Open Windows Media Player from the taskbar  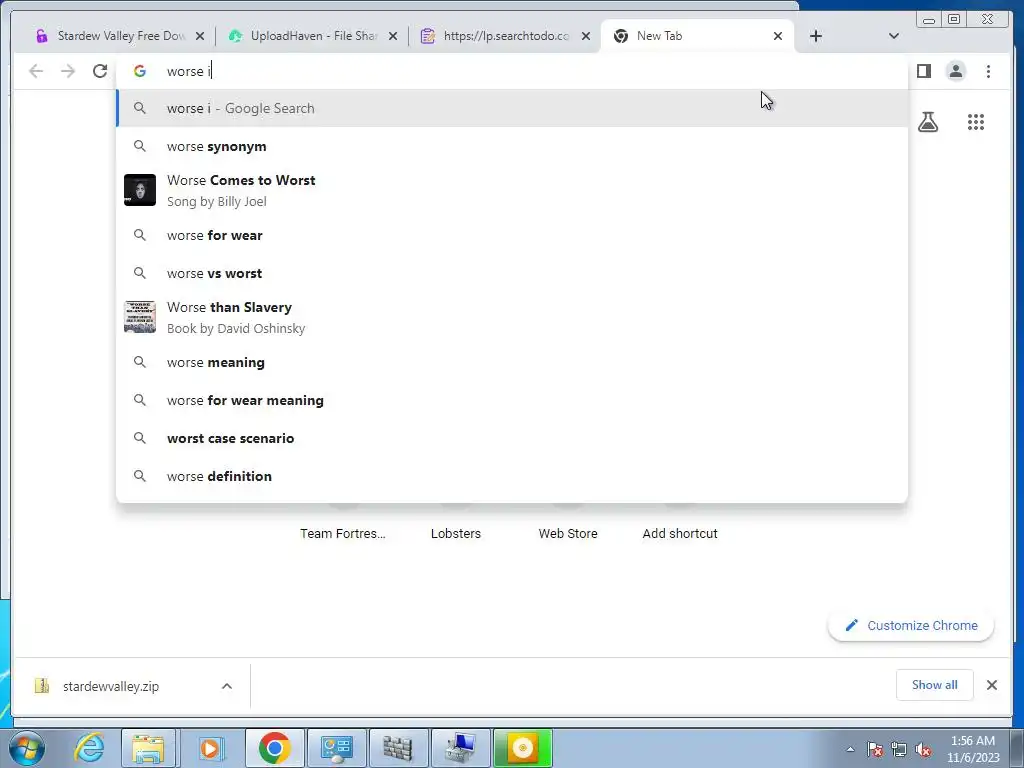(211, 748)
